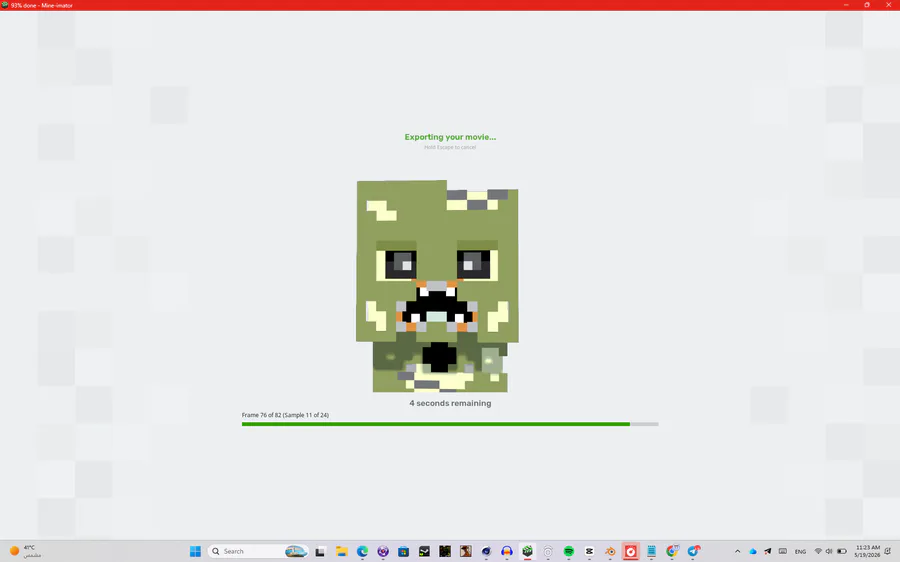Launch Microsoft Edge from the taskbar
Image resolution: width=900 pixels, height=562 pixels.
(x=362, y=551)
